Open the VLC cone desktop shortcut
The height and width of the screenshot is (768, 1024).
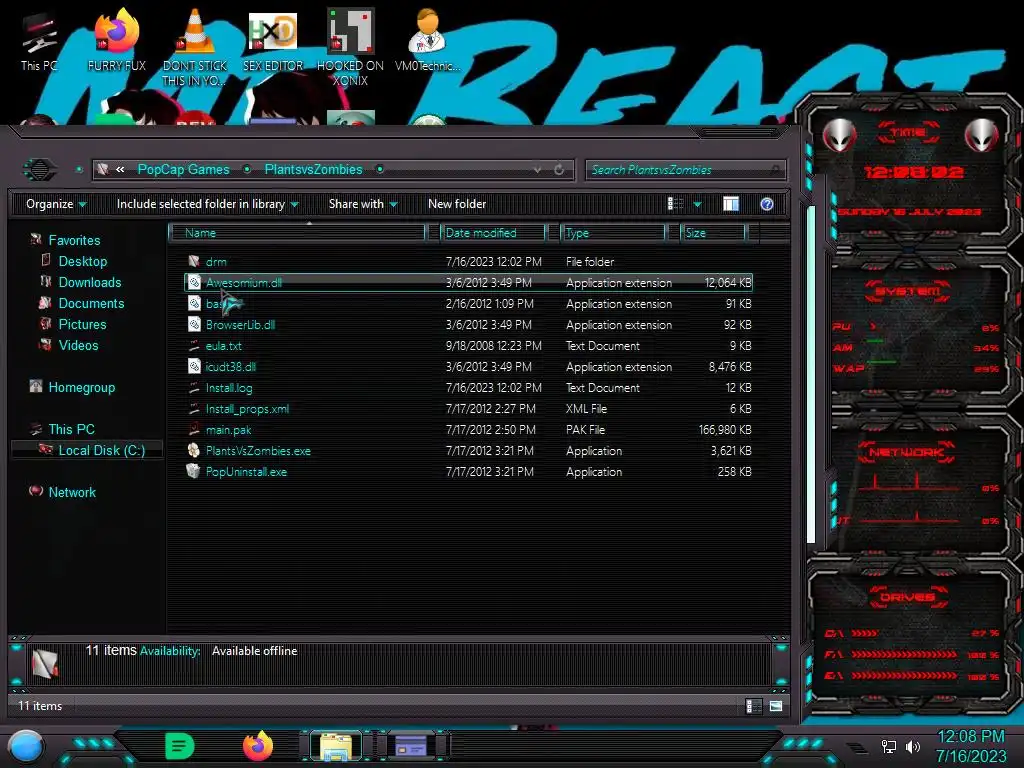pos(195,47)
